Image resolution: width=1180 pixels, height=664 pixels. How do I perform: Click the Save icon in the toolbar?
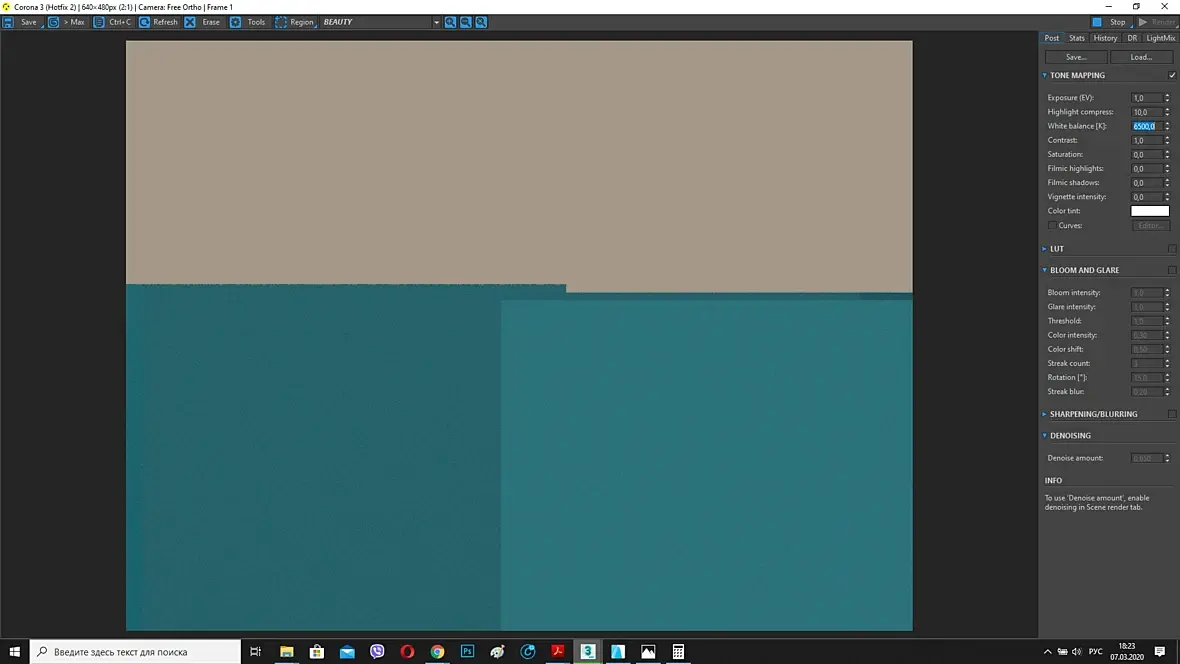coord(8,23)
